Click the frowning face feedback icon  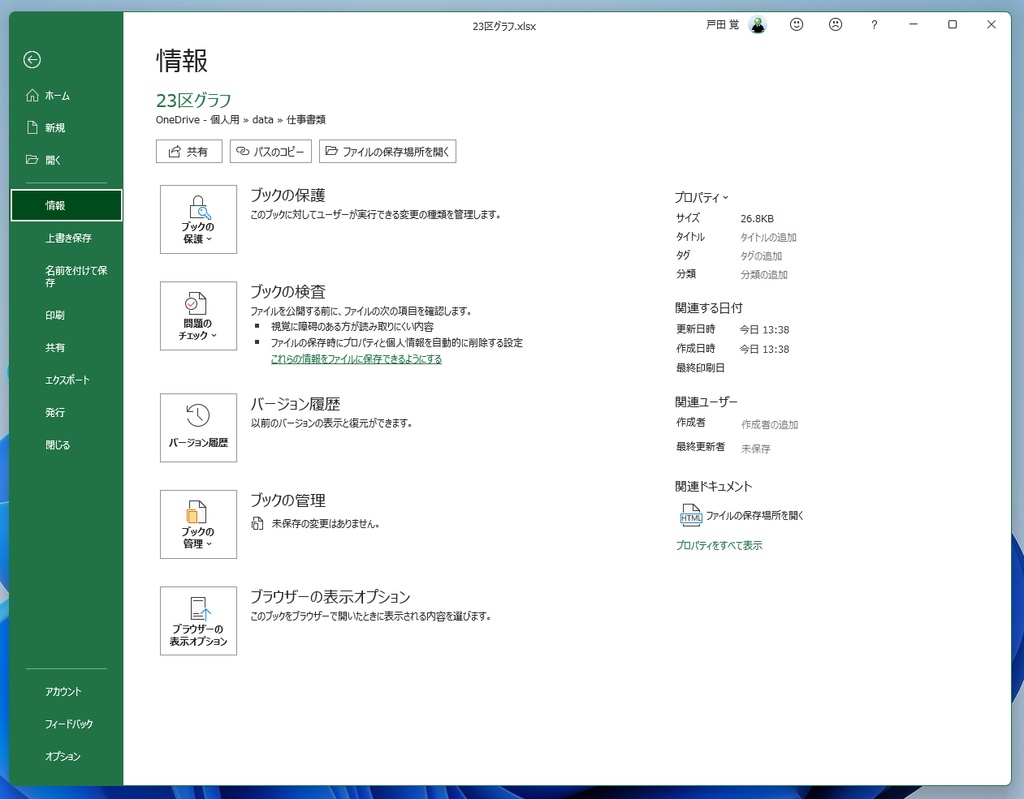(x=835, y=25)
